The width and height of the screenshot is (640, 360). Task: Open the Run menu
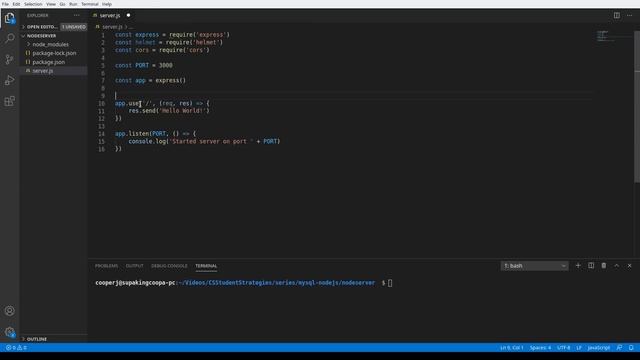(73, 4)
